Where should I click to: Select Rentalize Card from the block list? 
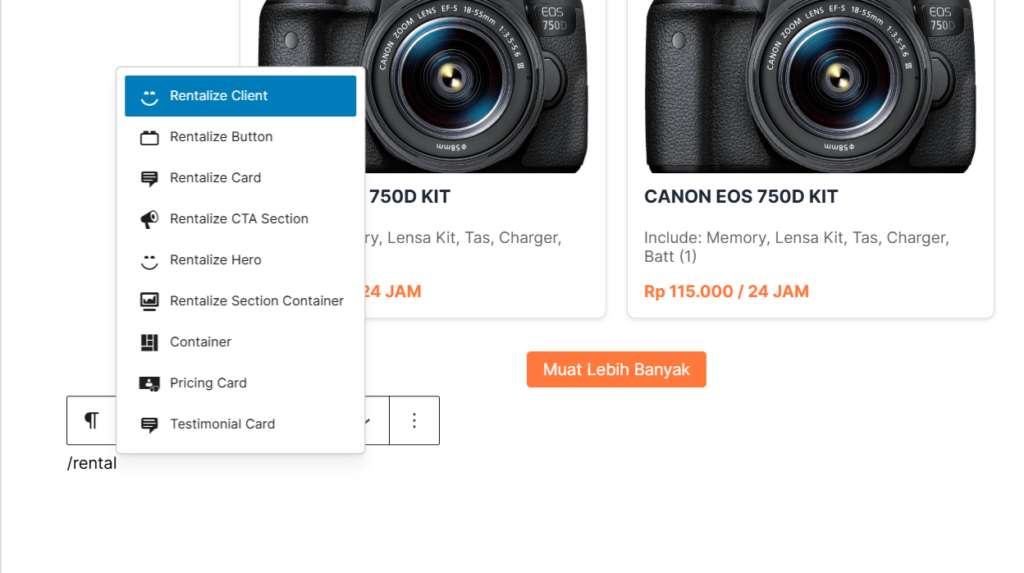tap(215, 178)
